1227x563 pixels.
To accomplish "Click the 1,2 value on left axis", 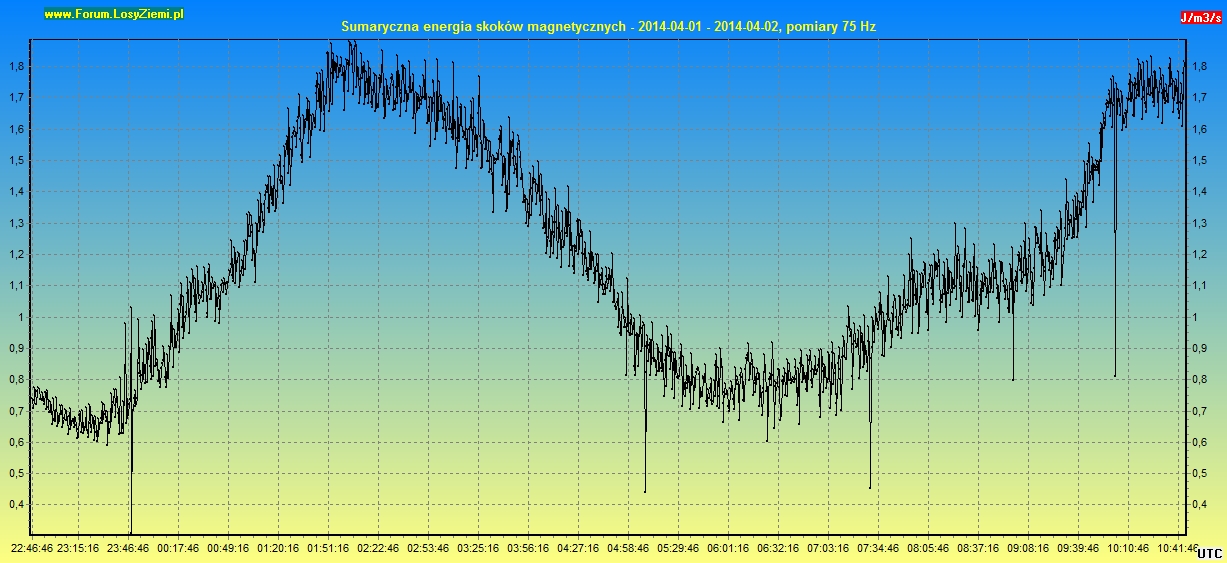I will pos(17,254).
